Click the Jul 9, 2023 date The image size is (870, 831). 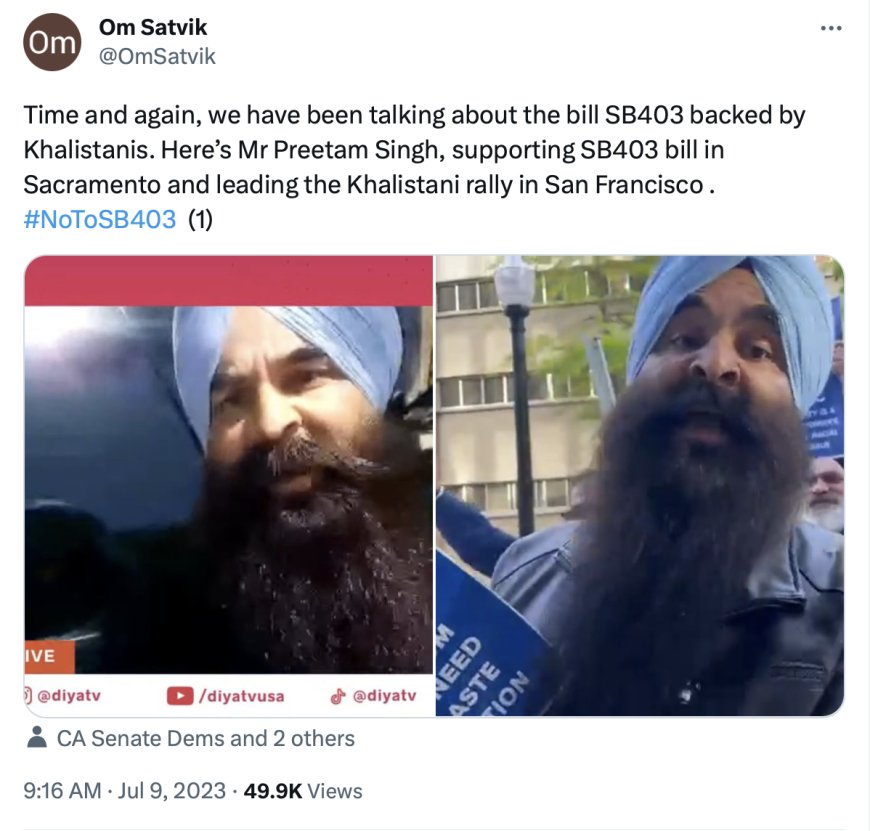pos(171,791)
